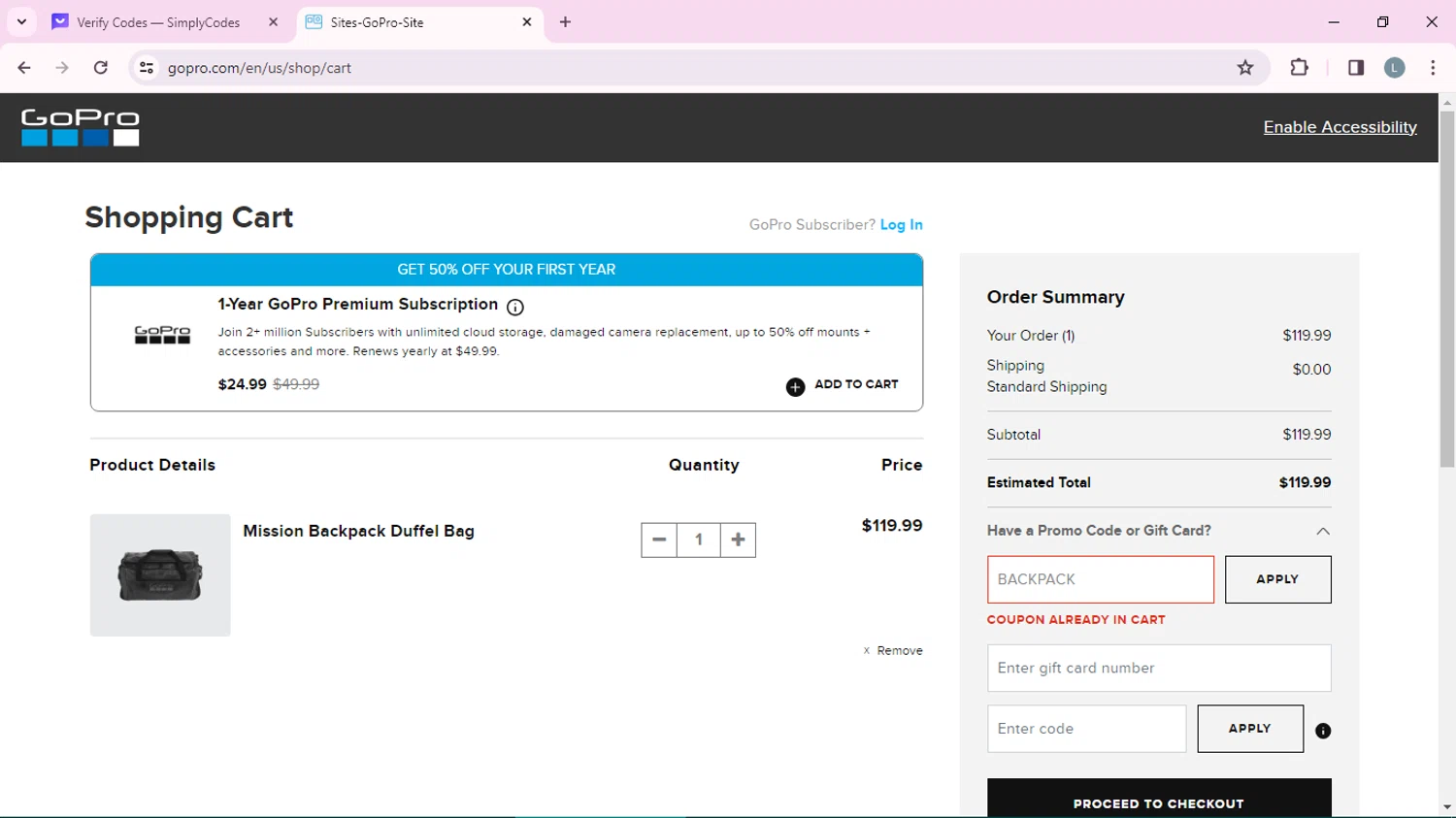Open the Chrome profile avatar
1456x818 pixels.
(1394, 68)
